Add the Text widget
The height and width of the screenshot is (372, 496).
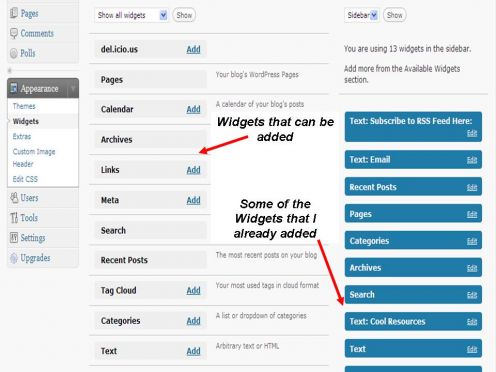pos(193,351)
